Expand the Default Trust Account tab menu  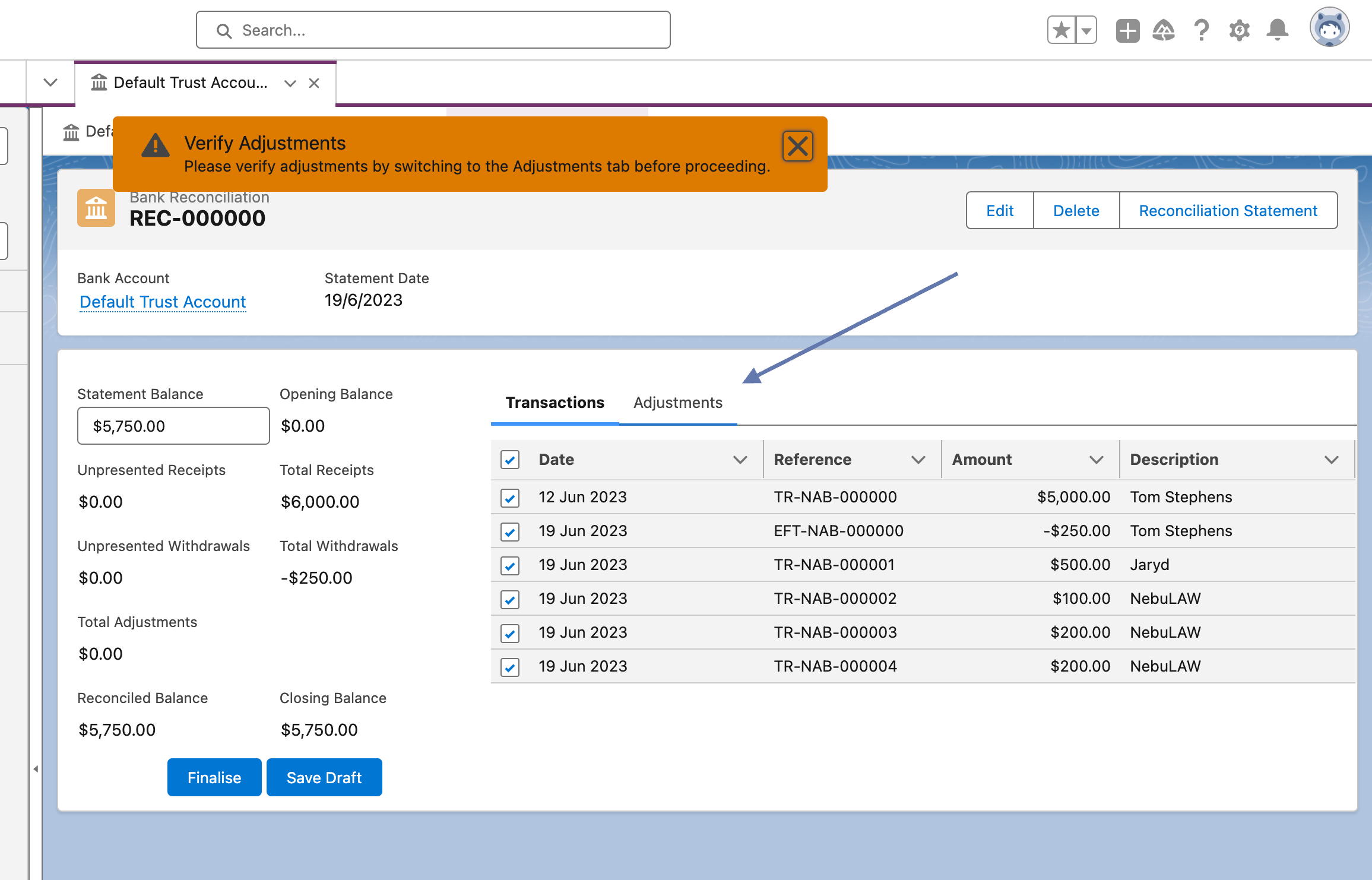(290, 83)
